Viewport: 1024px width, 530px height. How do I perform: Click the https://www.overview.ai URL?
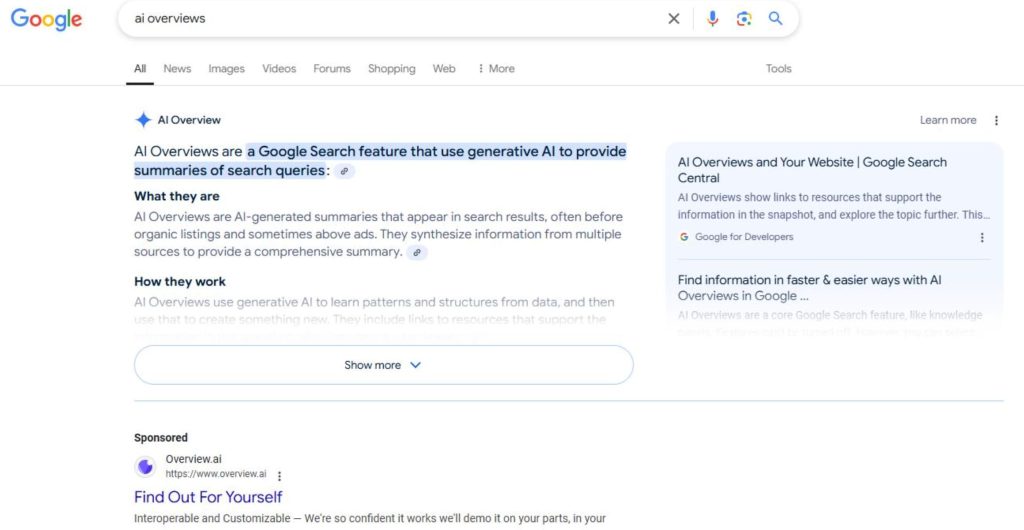coord(216,474)
